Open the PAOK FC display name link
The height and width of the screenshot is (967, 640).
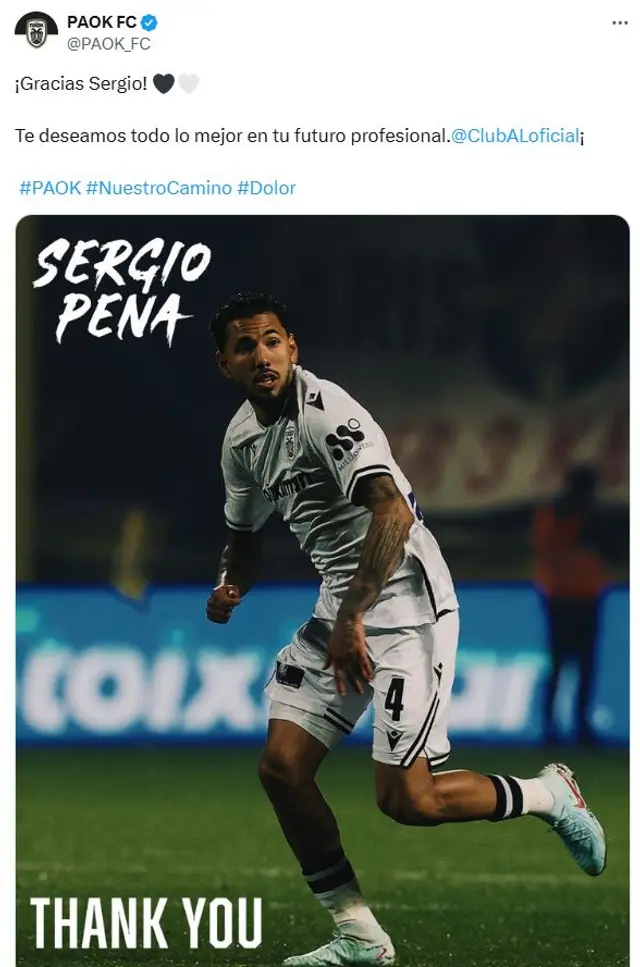[x=102, y=22]
